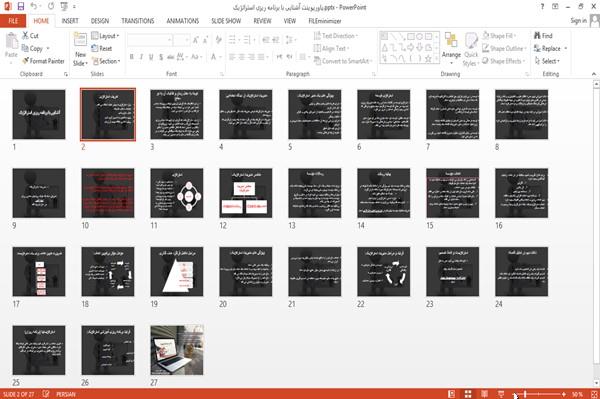Click Increase Font Size icon
The image size is (600, 399).
click(x=196, y=39)
